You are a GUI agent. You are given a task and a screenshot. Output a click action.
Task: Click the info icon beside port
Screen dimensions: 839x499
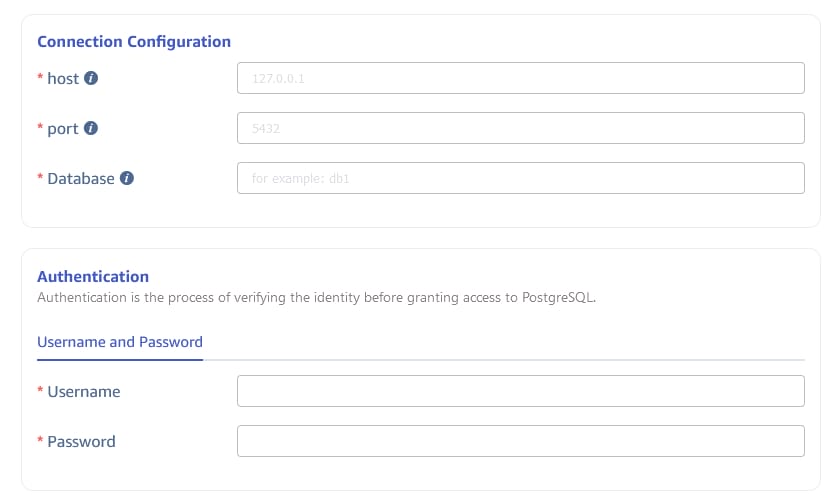[91, 128]
